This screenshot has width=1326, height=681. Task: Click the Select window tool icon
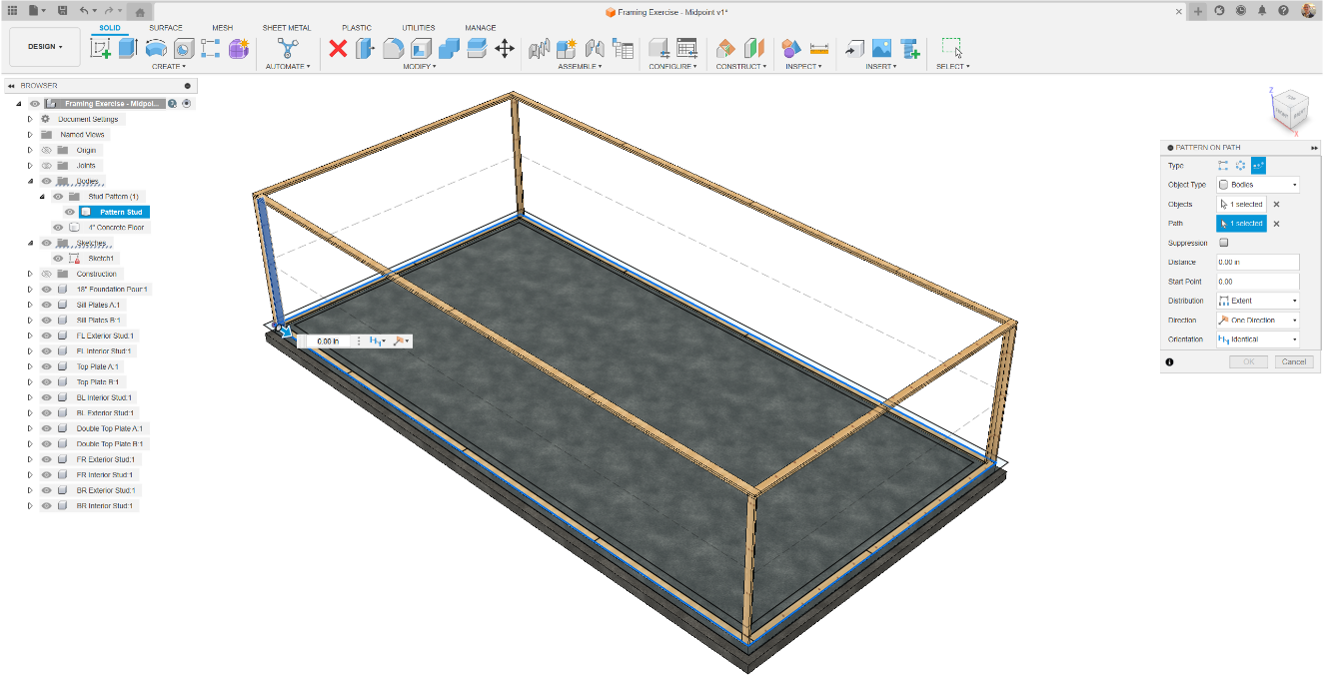(952, 47)
